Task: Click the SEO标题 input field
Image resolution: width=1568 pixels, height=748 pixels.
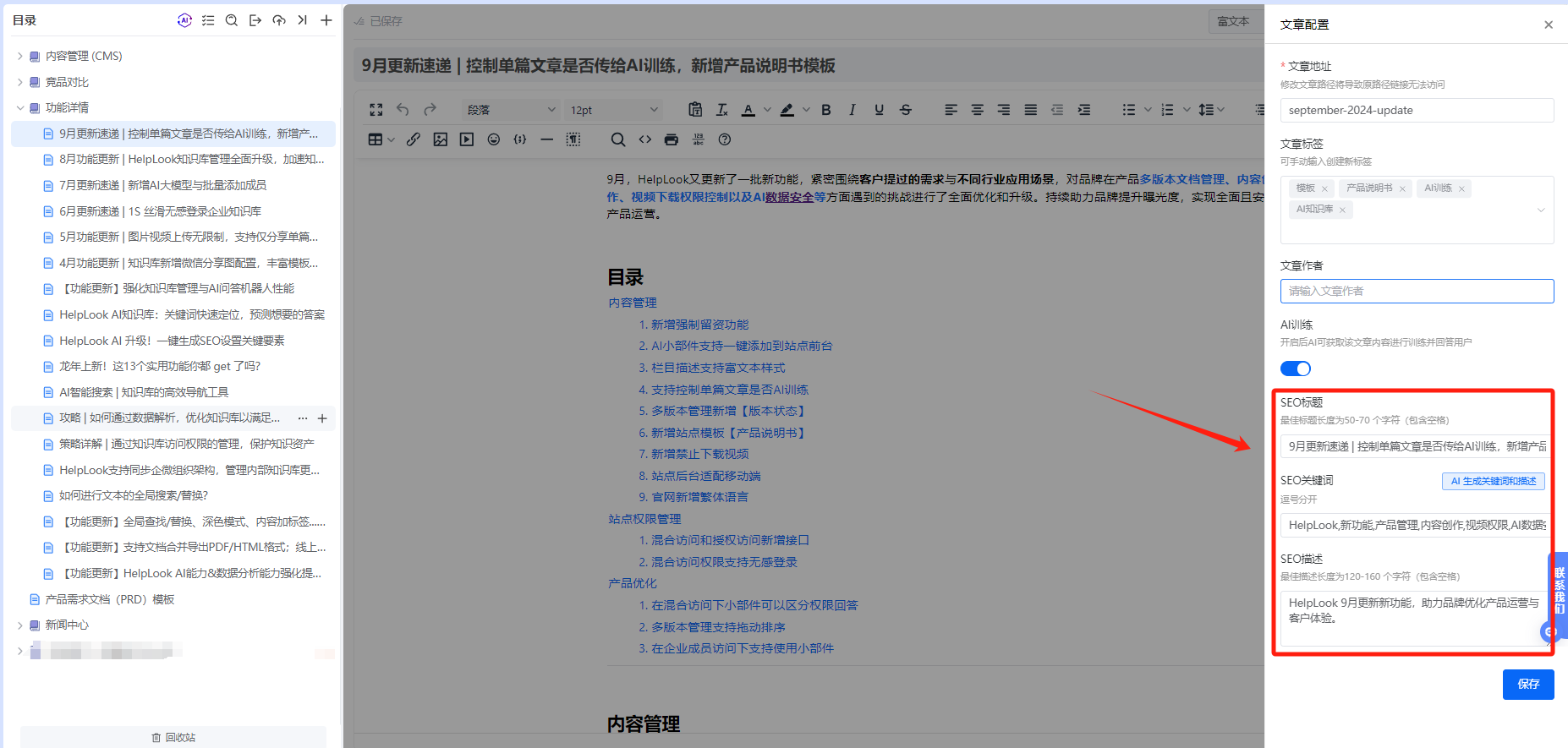Action: click(x=1417, y=446)
